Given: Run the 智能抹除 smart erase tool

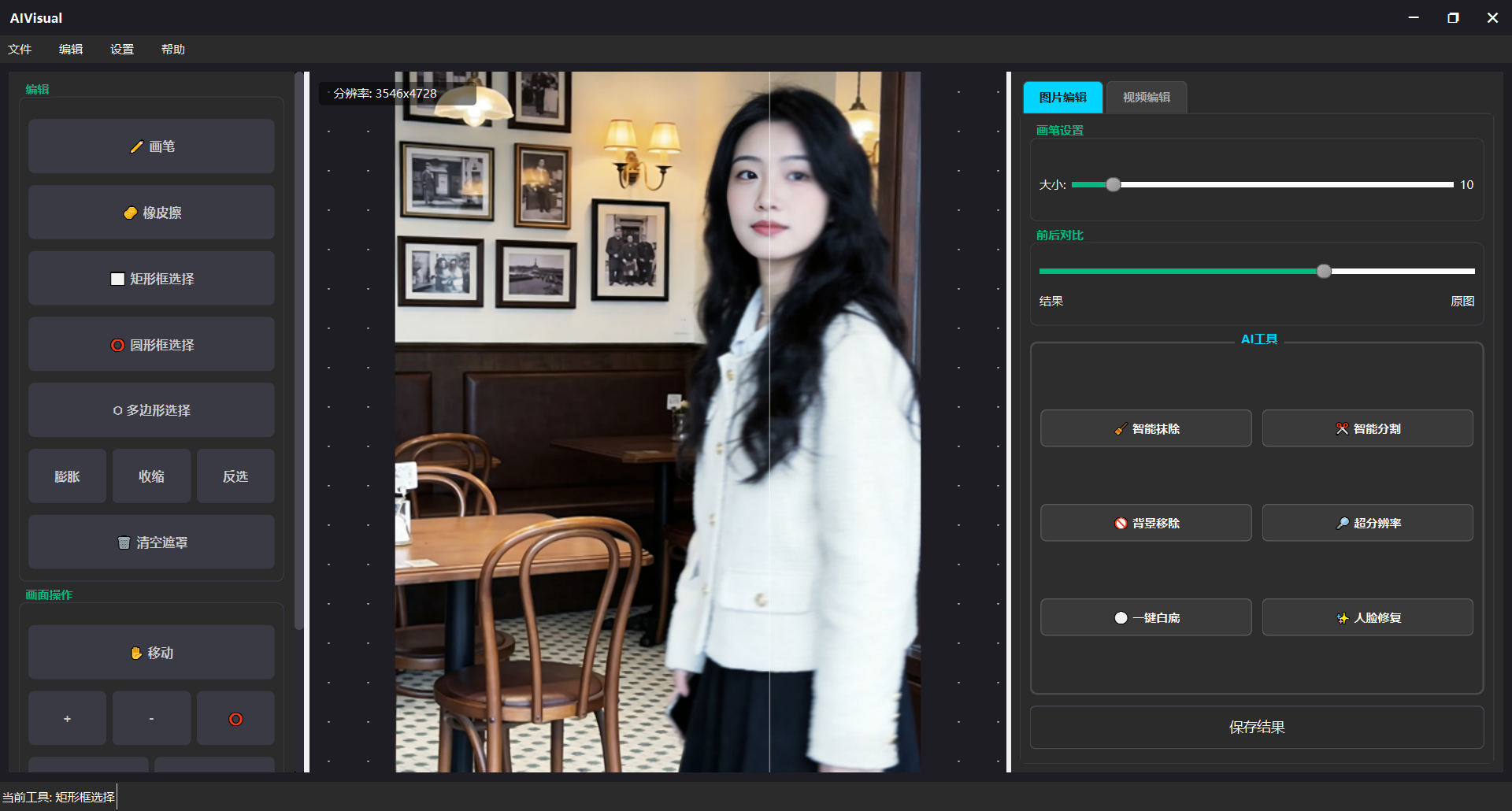Looking at the screenshot, I should [x=1145, y=428].
